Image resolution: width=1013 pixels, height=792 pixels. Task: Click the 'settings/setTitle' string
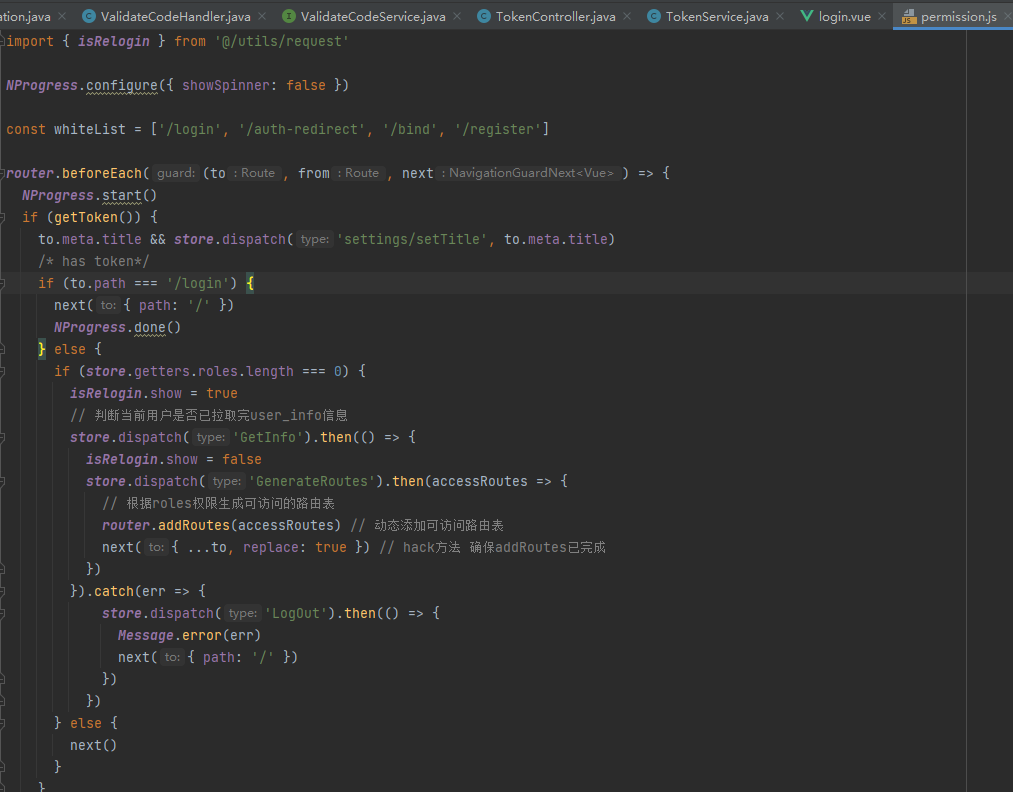(412, 239)
